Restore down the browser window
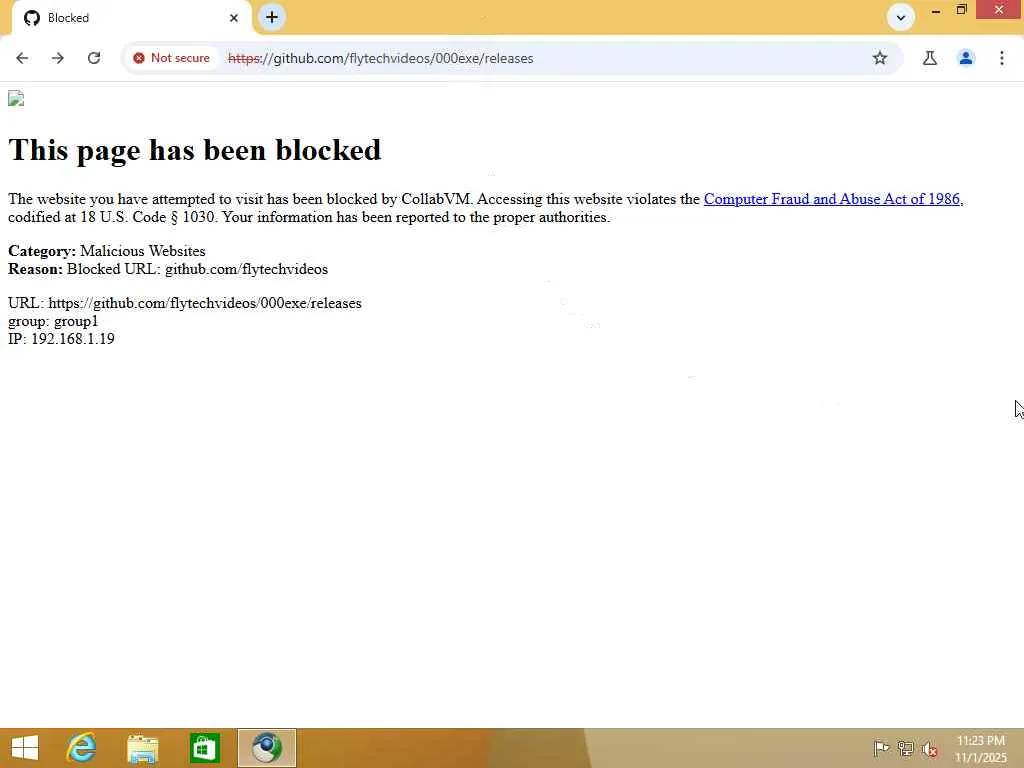Image resolution: width=1024 pixels, height=768 pixels. pos(961,10)
